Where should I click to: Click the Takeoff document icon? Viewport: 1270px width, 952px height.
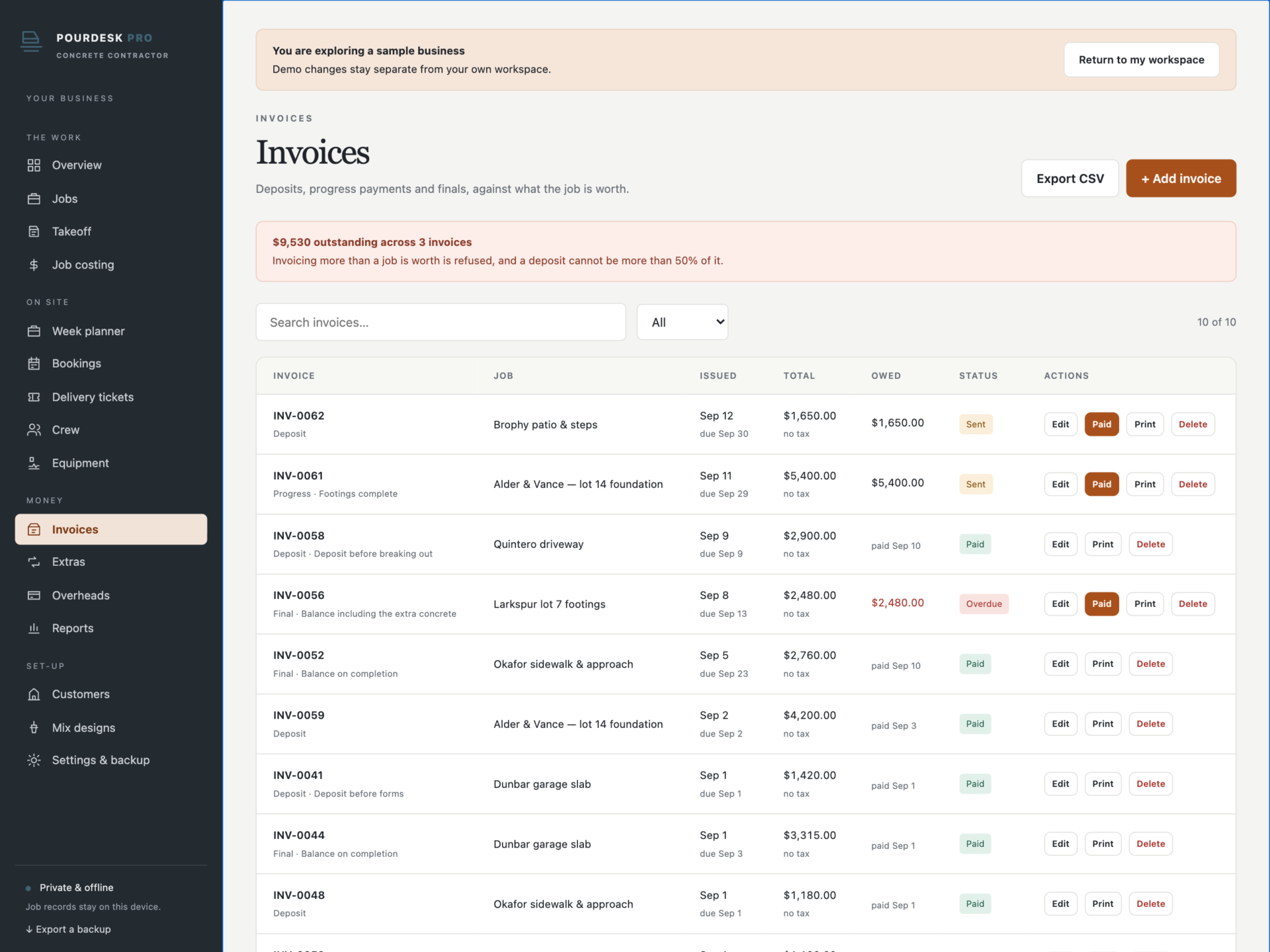pyautogui.click(x=34, y=231)
